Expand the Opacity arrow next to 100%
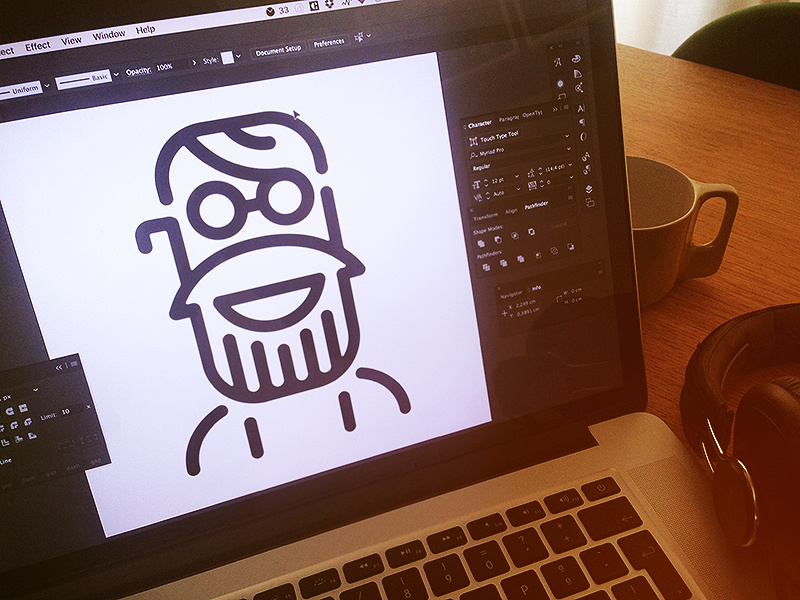 [194, 62]
